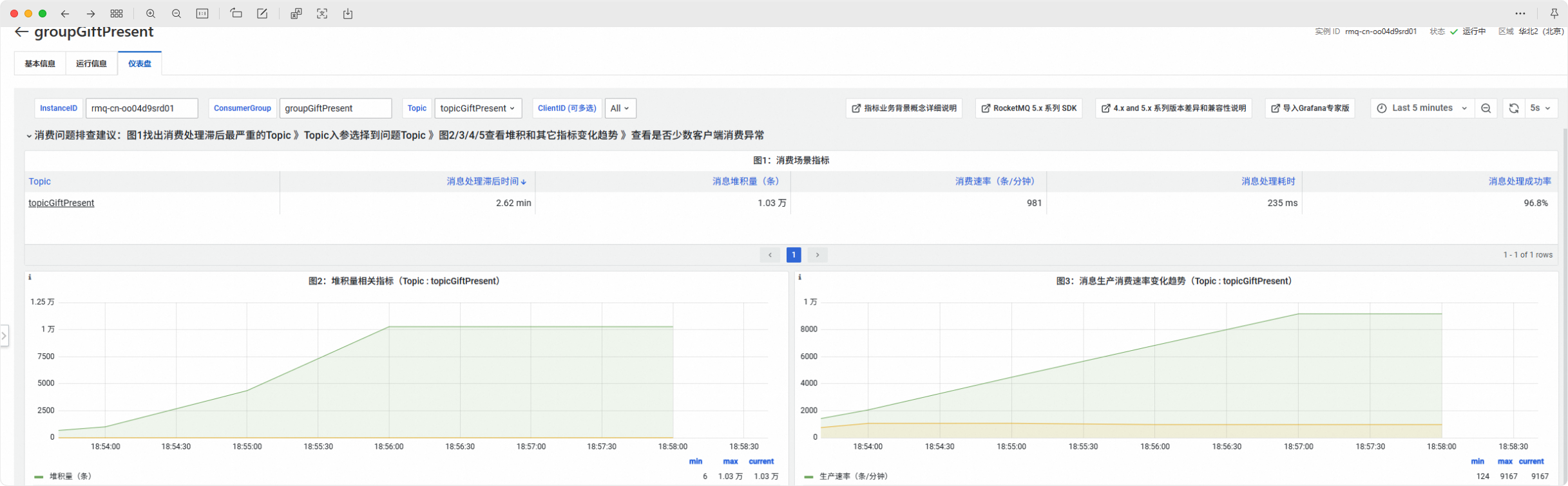Select page 1 in pagination
1568x486 pixels.
(794, 255)
